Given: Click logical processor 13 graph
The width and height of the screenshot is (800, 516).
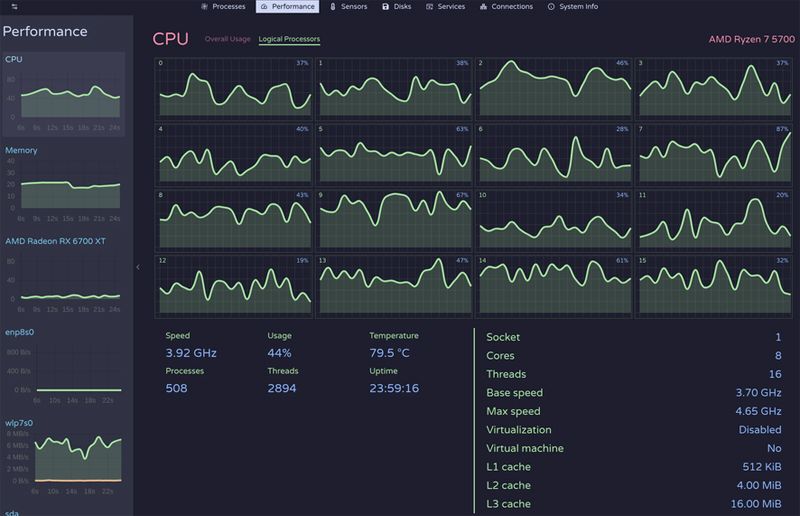Looking at the screenshot, I should [x=394, y=286].
